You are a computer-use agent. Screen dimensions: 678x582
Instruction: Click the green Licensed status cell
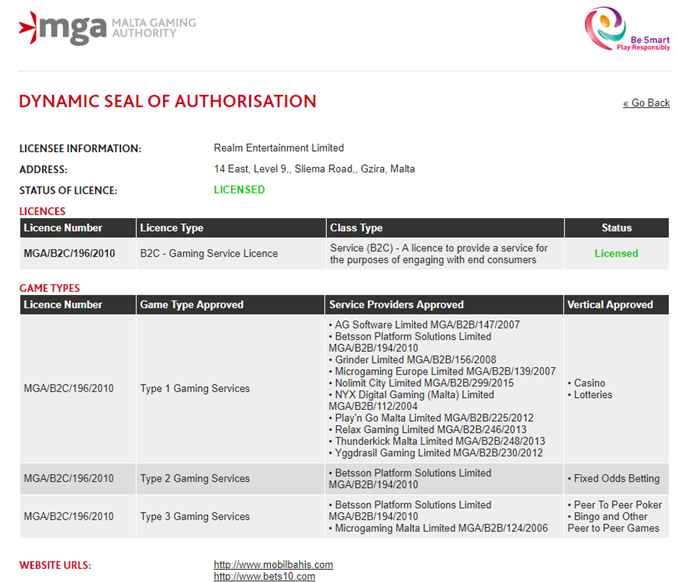pos(616,253)
